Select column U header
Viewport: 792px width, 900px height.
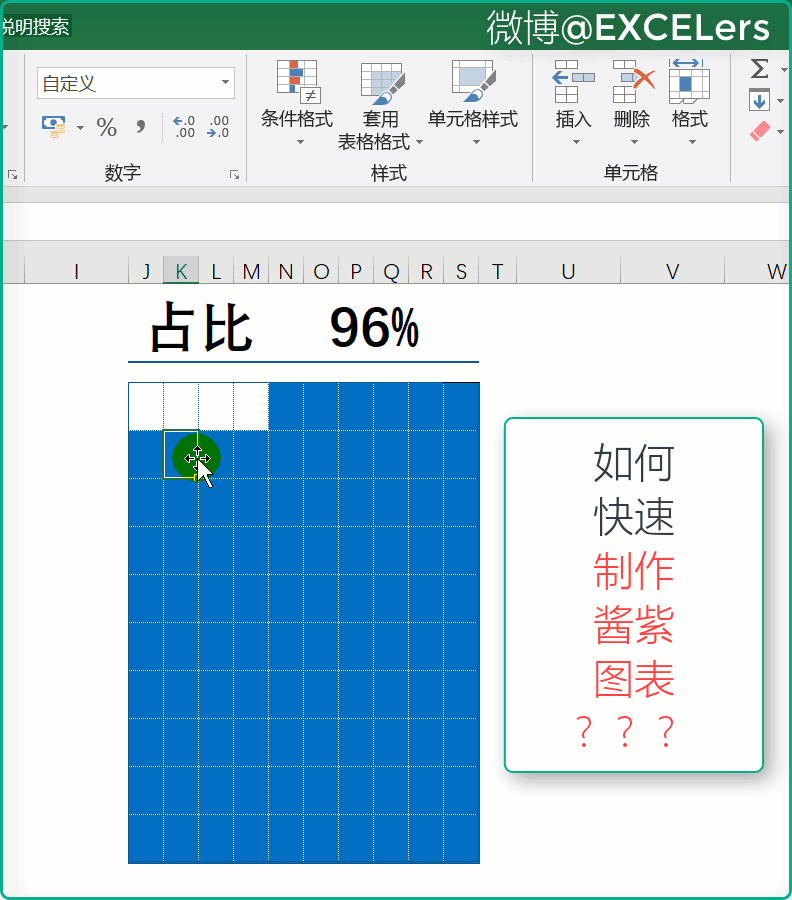568,271
